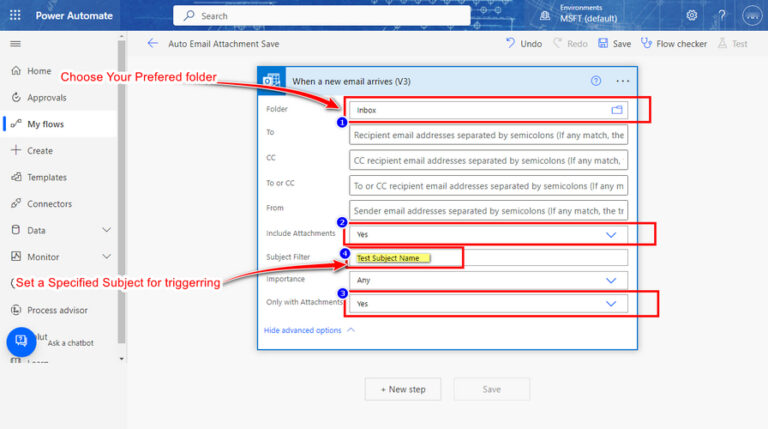The image size is (768, 429).
Task: Go back with the left arrow
Action: point(153,44)
